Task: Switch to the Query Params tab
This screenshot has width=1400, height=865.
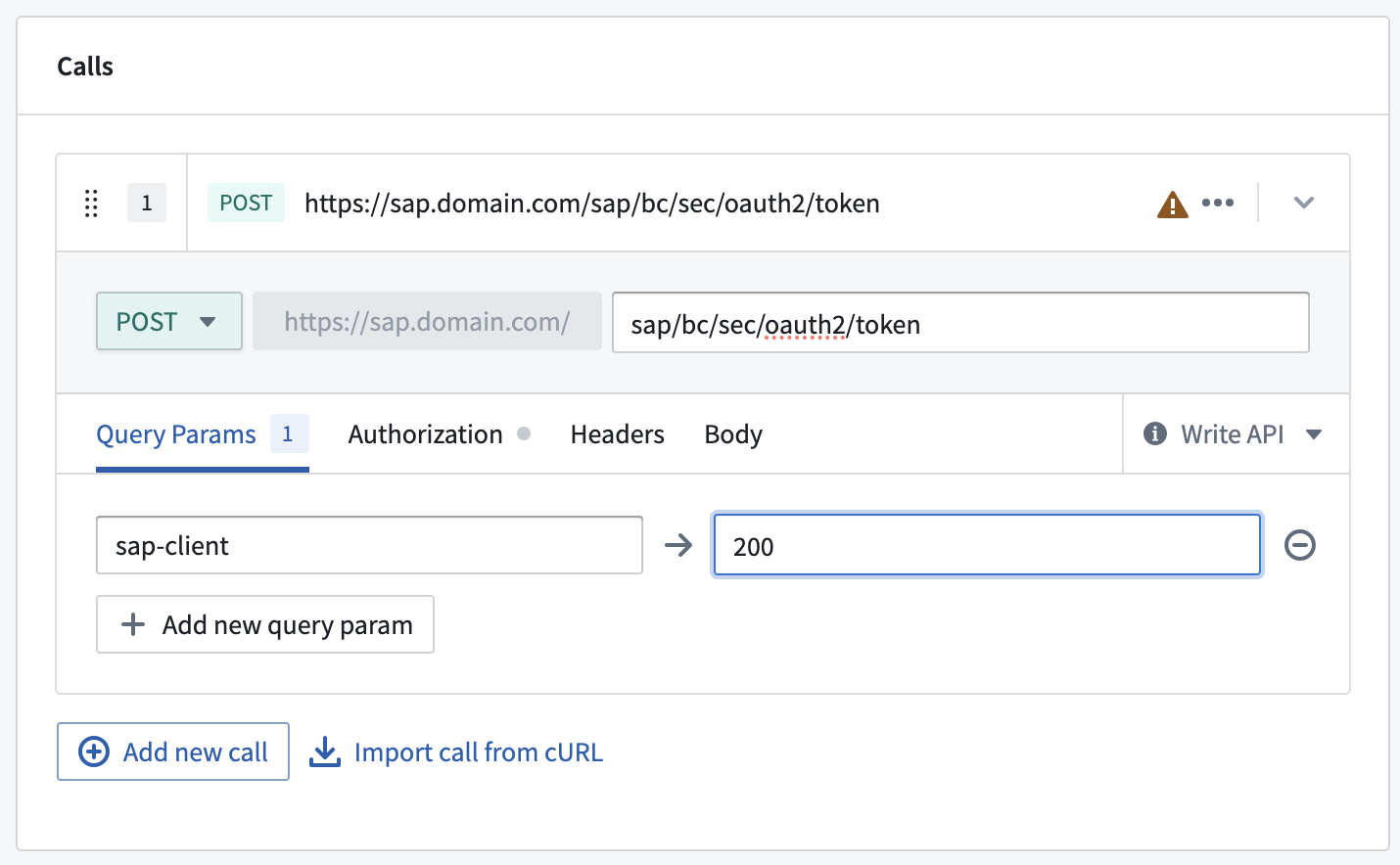Action: pyautogui.click(x=203, y=434)
